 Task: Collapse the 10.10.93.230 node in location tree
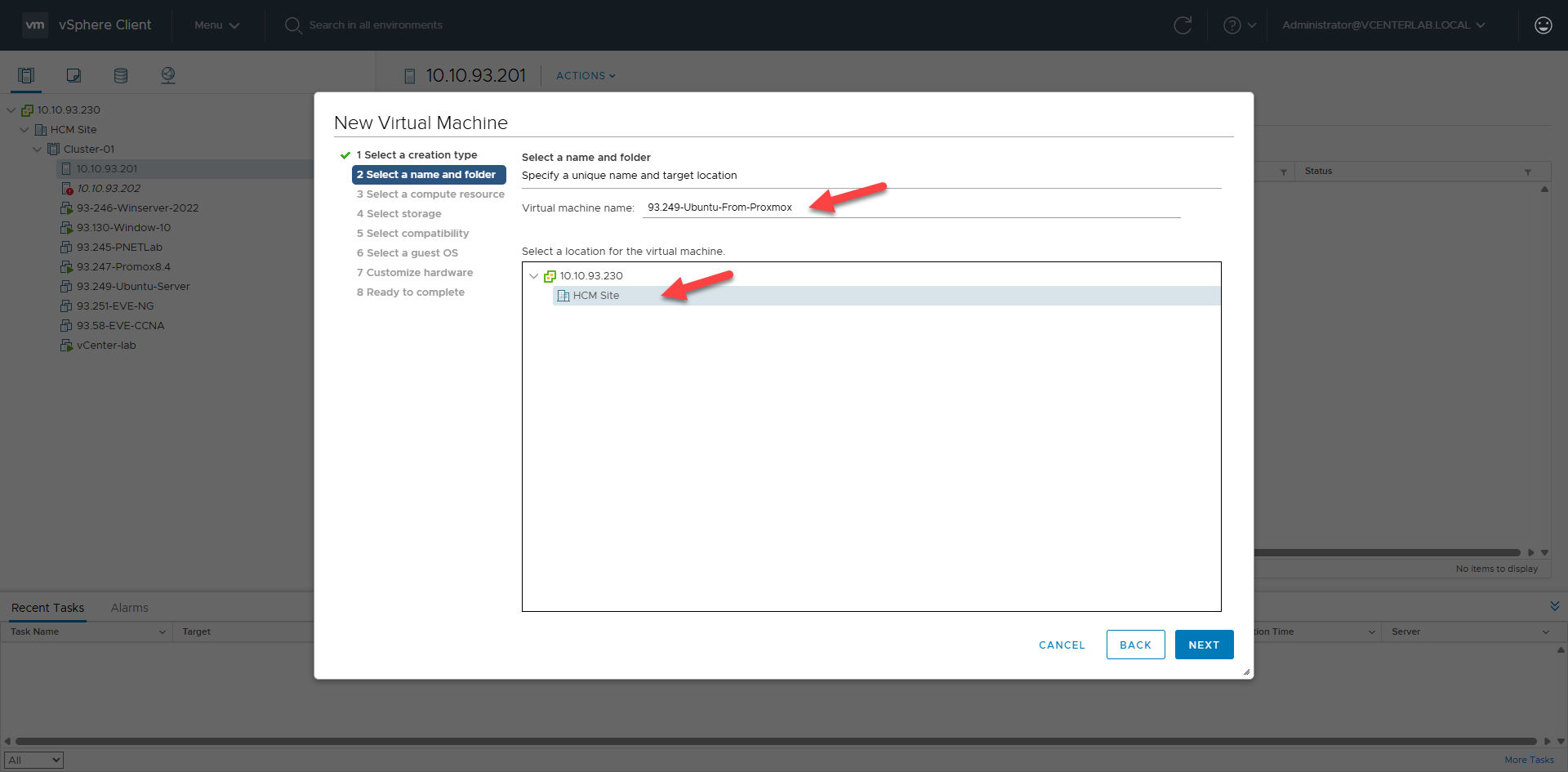[x=534, y=276]
